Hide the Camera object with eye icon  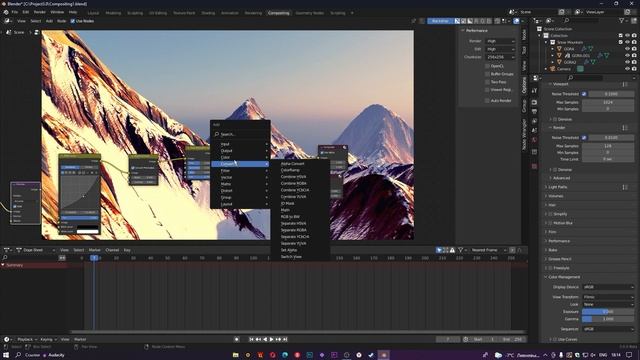click(627, 69)
